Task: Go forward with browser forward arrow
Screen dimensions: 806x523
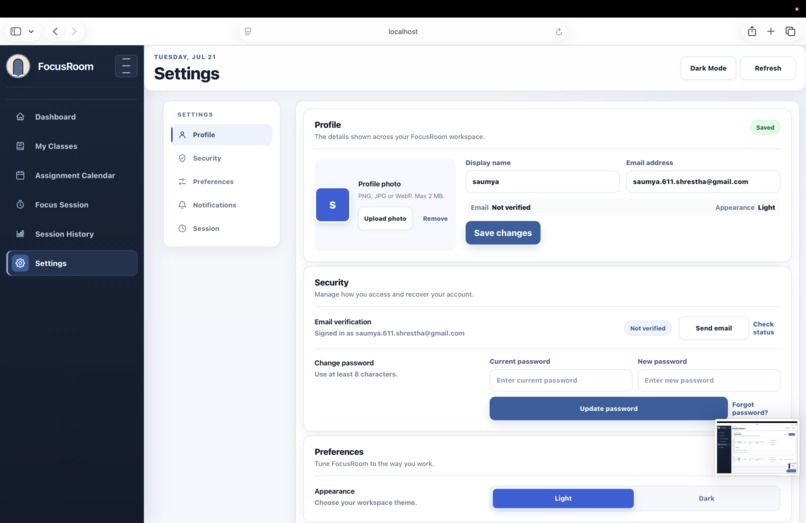Action: tap(74, 31)
